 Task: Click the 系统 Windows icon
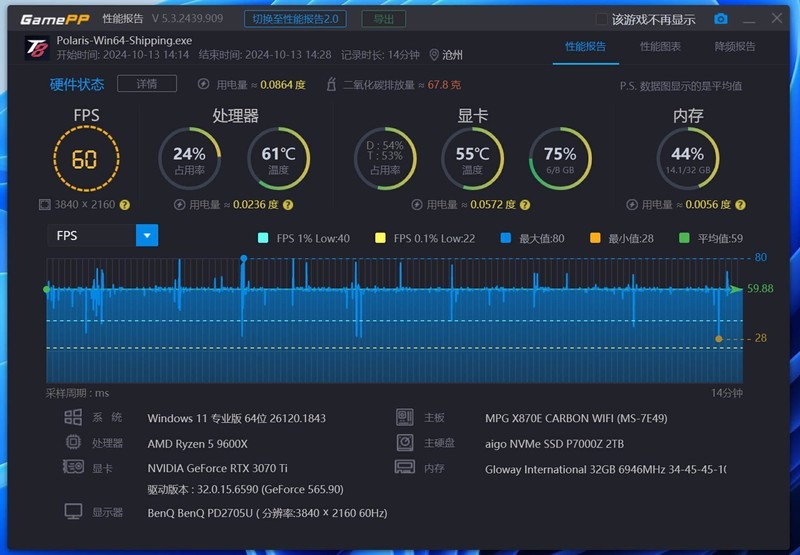pyautogui.click(x=73, y=417)
